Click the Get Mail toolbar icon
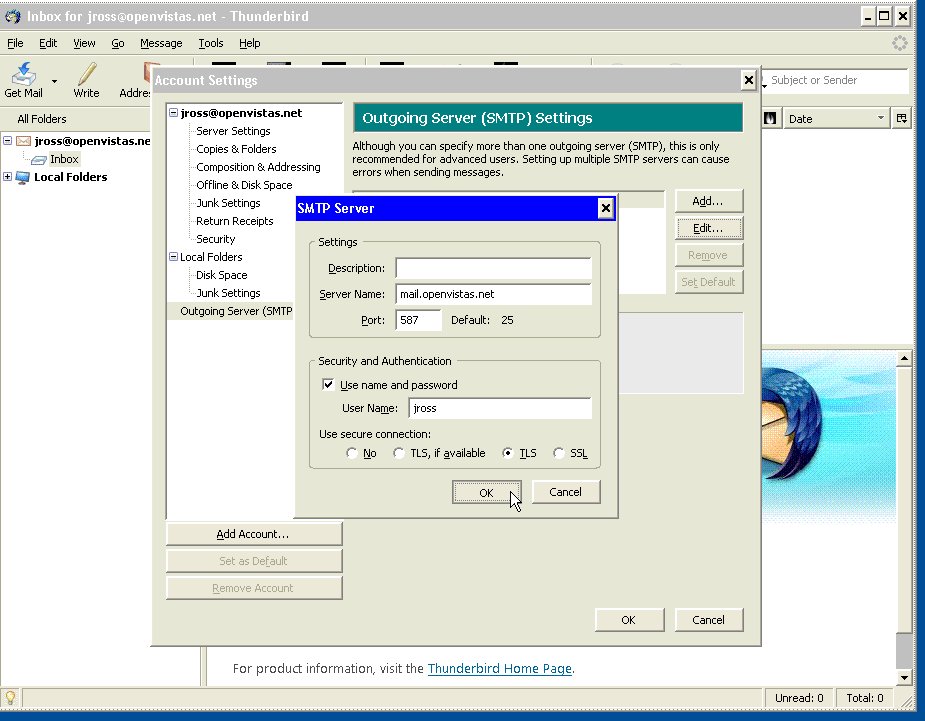Image resolution: width=925 pixels, height=721 pixels. [23, 75]
